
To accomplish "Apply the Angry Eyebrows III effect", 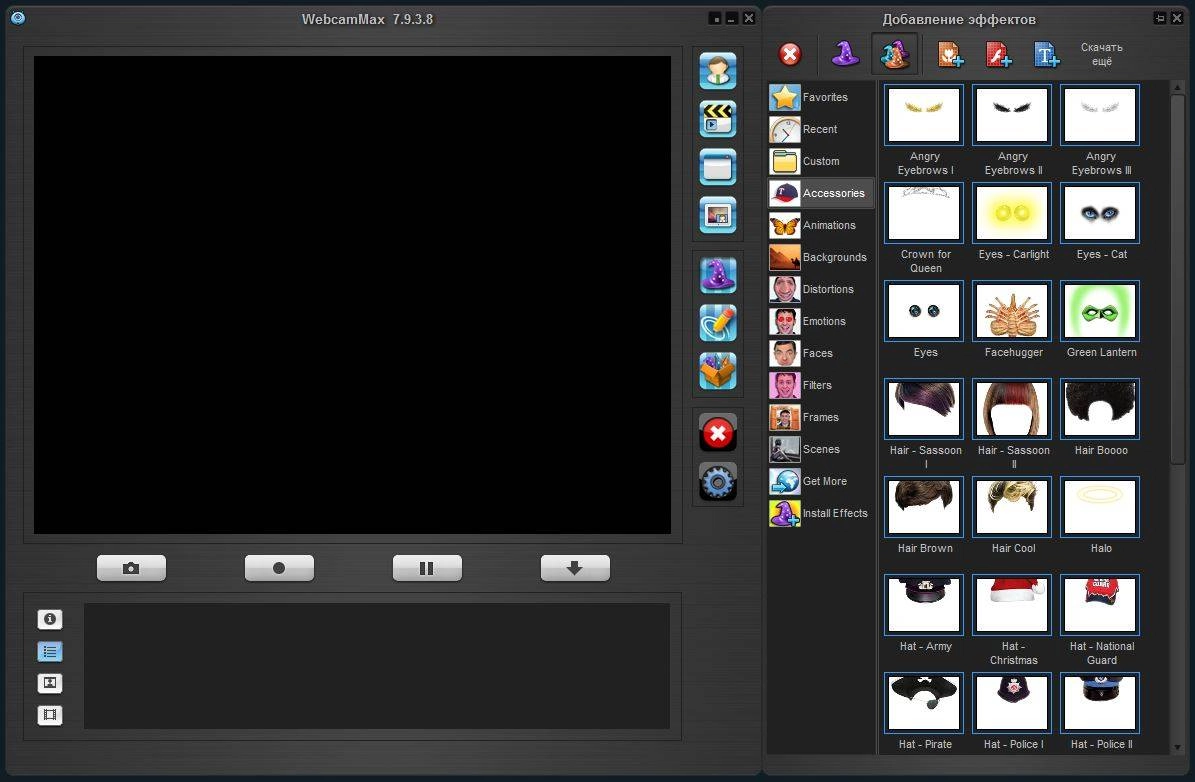I will click(x=1100, y=114).
